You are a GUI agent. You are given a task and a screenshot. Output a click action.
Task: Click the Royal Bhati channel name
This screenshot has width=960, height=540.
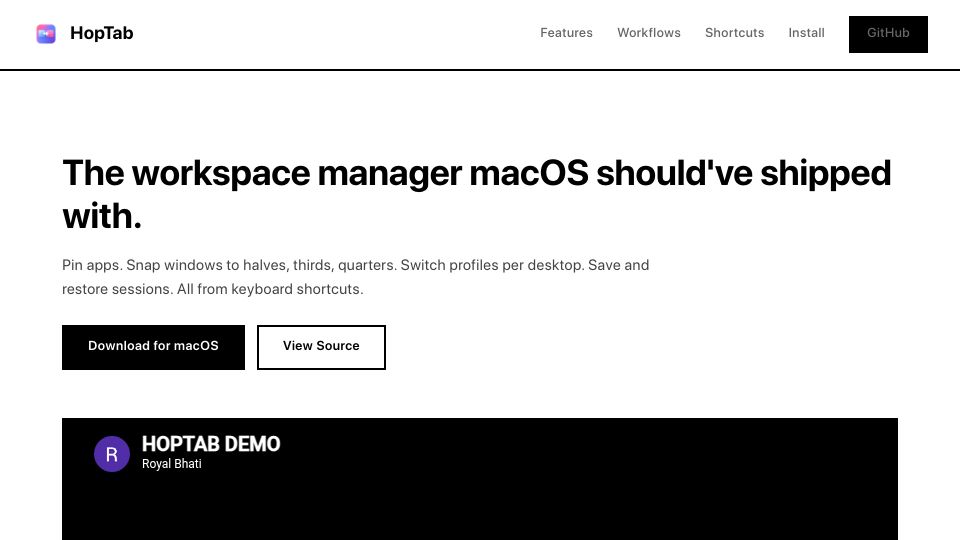click(171, 464)
